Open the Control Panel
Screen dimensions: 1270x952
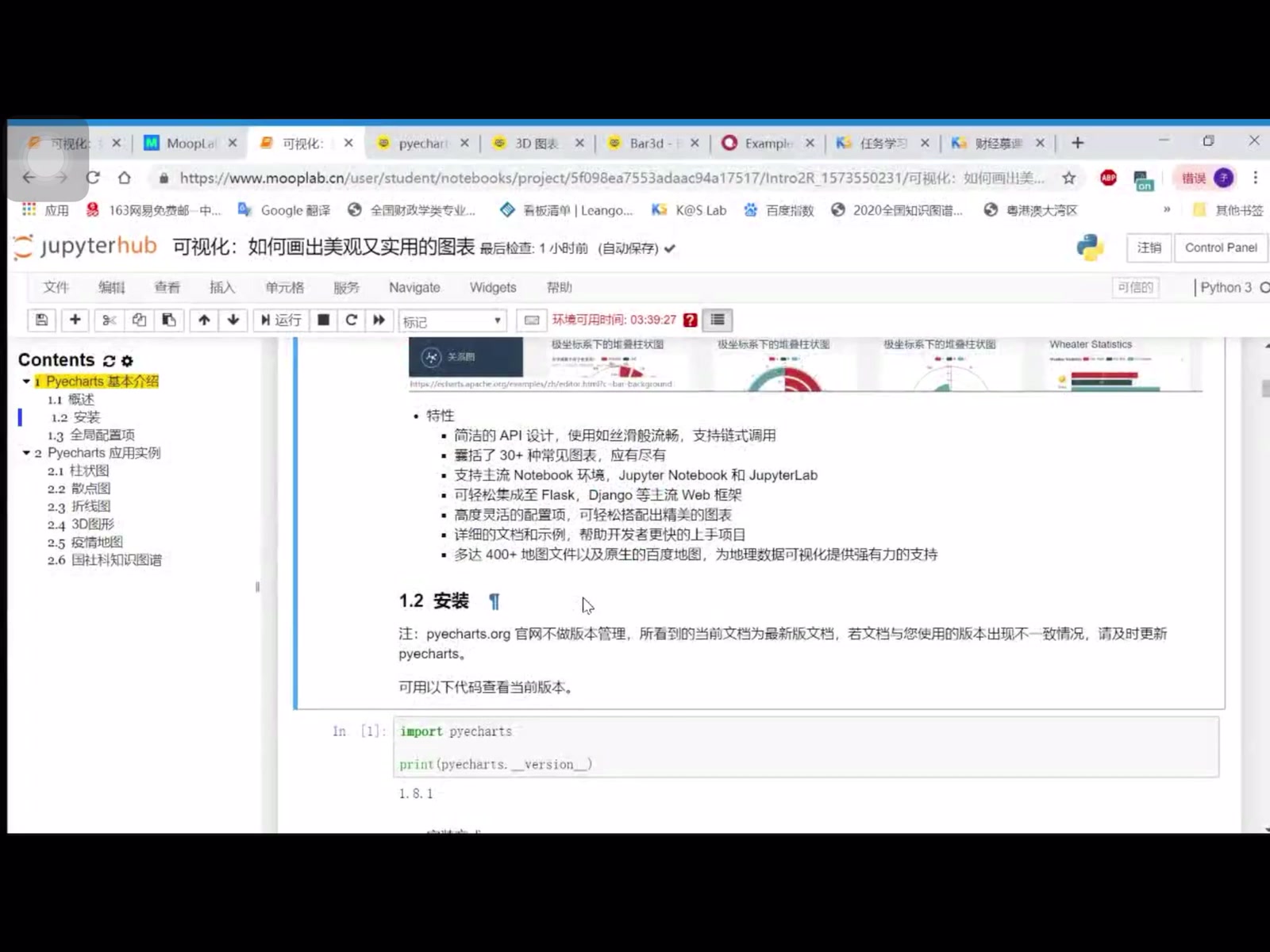[x=1220, y=248]
